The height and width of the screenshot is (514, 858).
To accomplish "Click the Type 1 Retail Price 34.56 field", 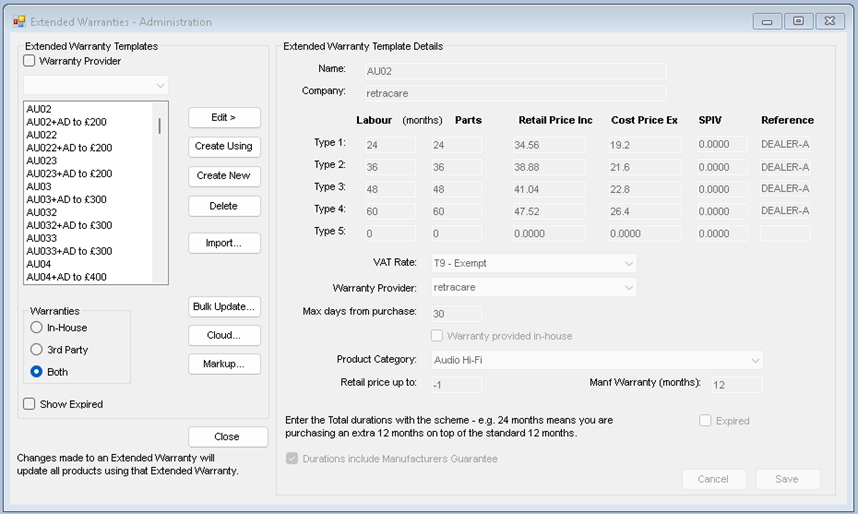I will 549,145.
